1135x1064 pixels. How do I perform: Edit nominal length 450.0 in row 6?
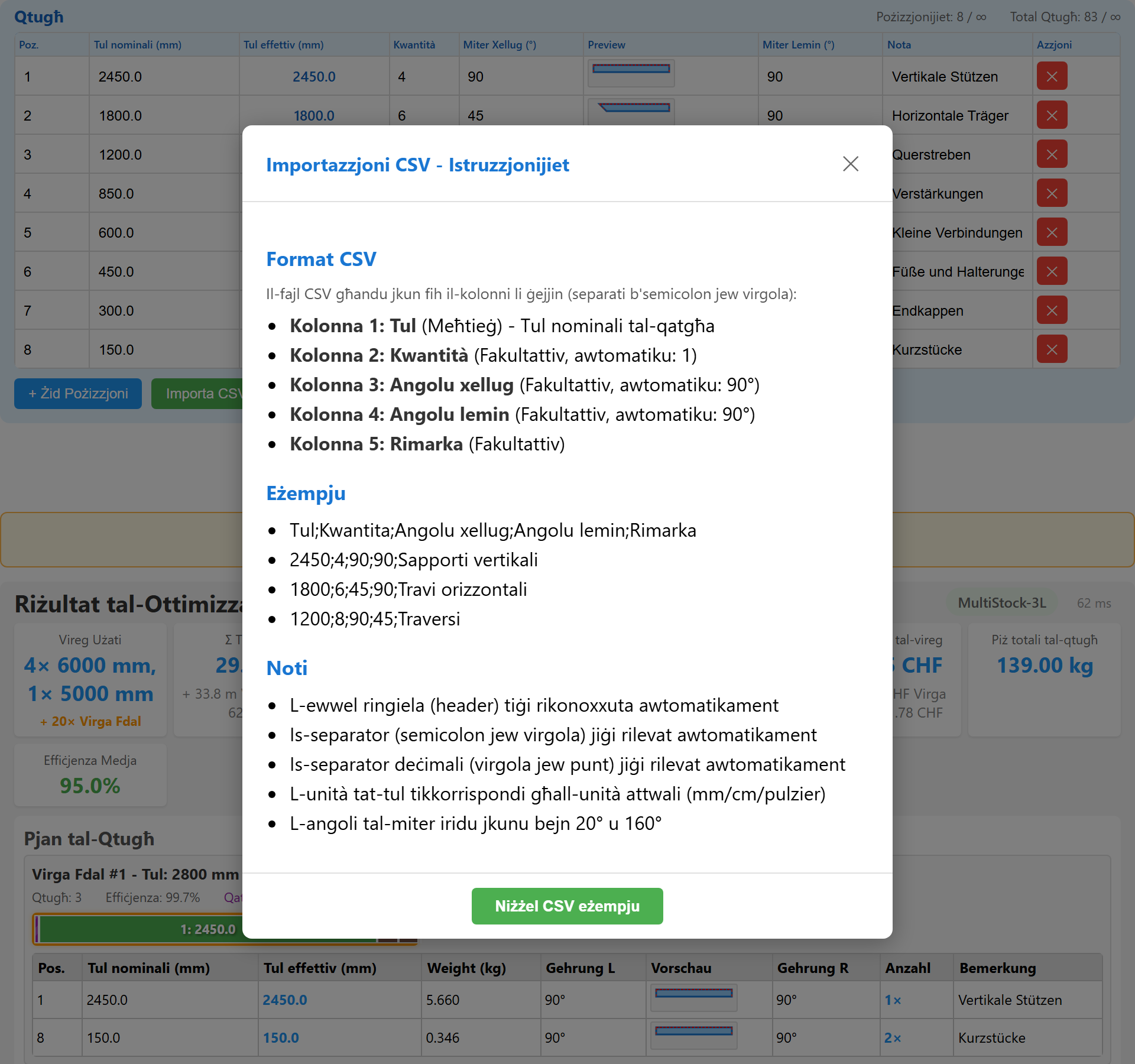click(164, 272)
